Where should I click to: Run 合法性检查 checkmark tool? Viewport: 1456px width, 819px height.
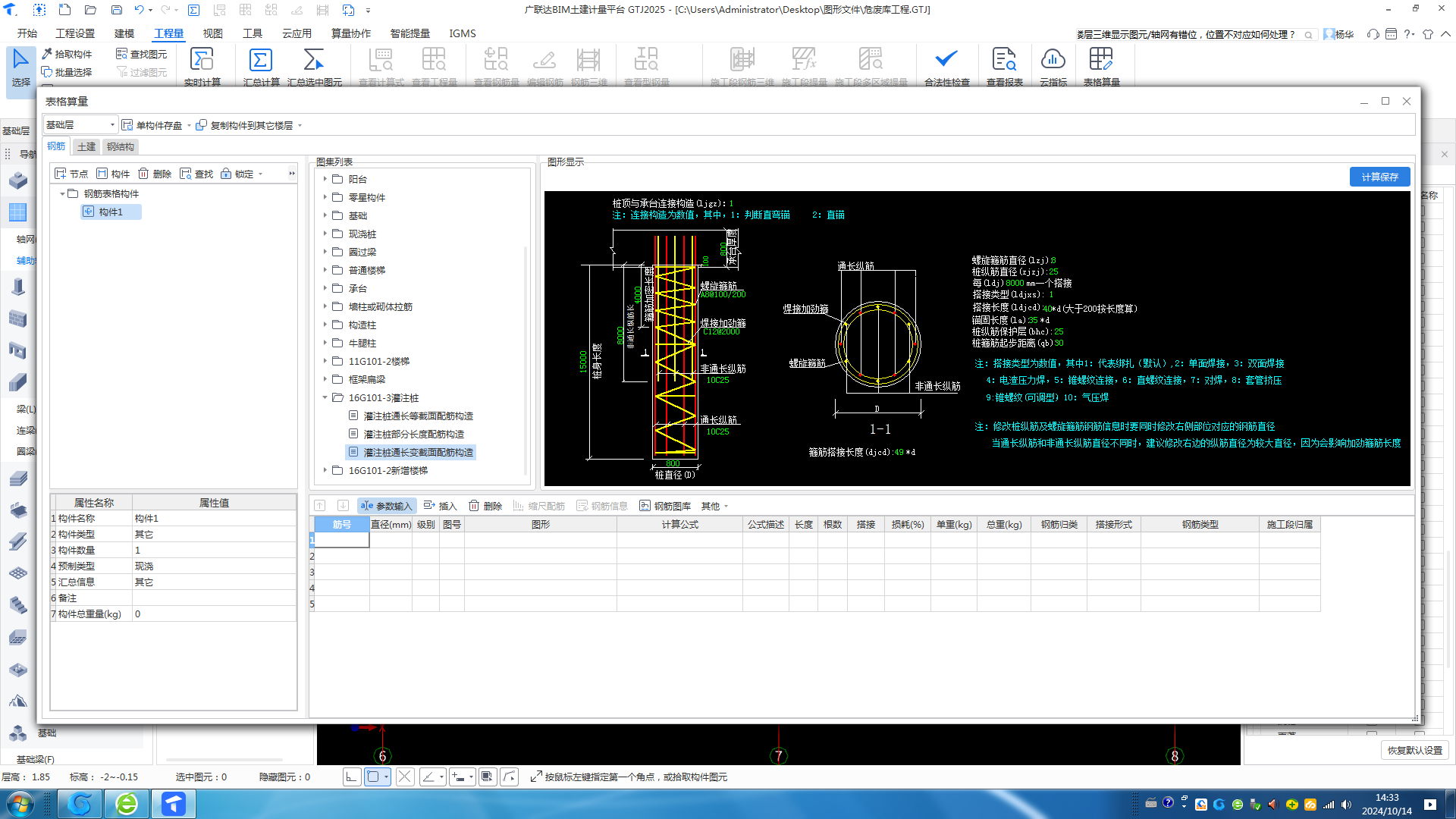click(x=946, y=67)
